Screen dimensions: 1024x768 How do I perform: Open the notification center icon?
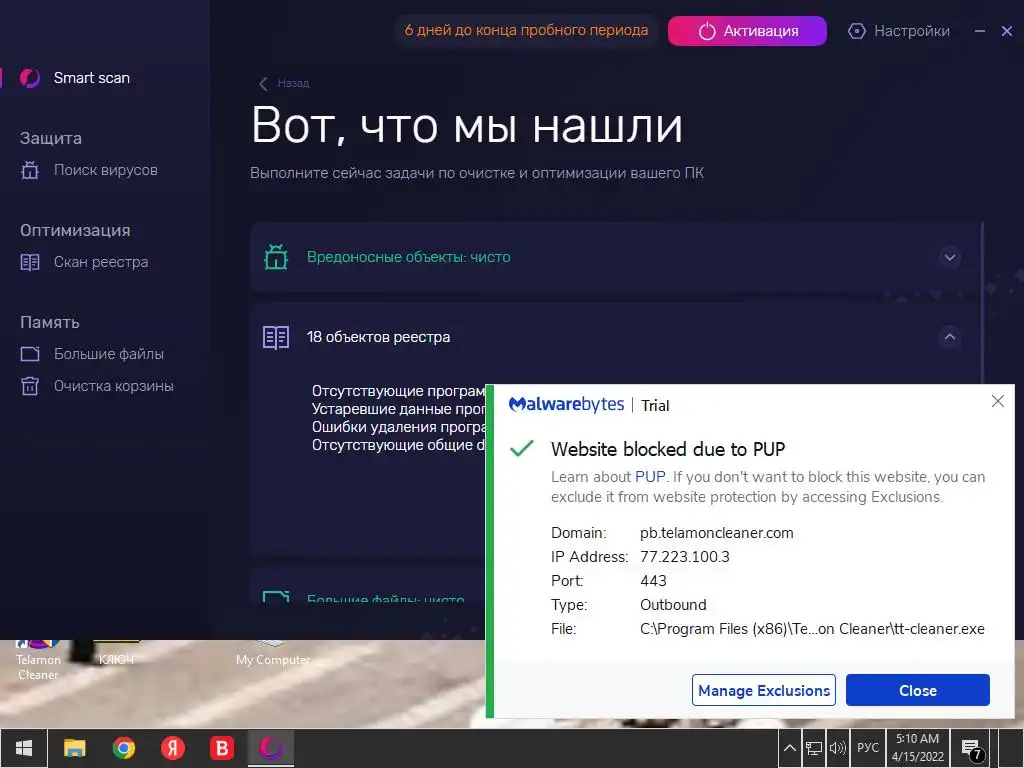972,749
